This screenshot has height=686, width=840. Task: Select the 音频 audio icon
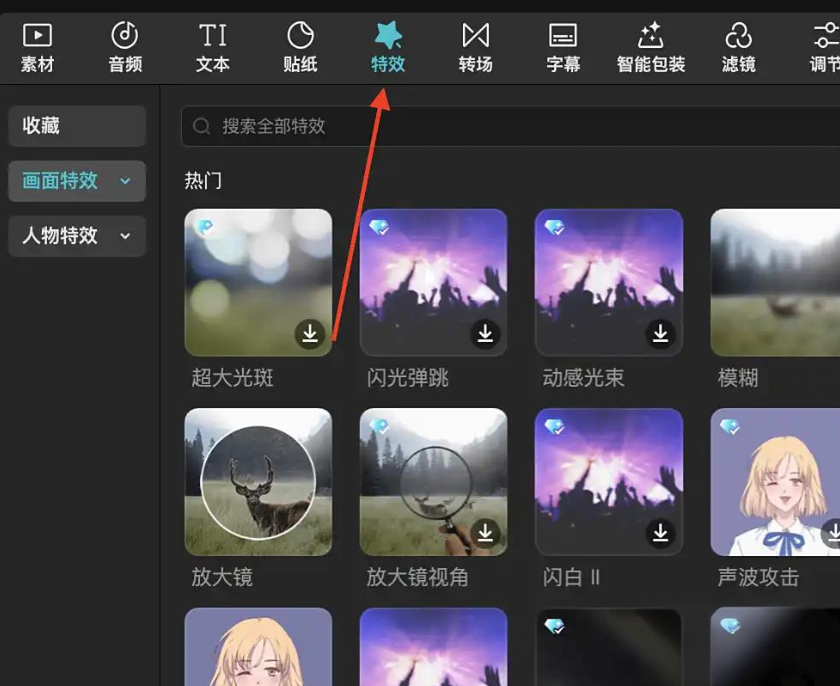point(124,45)
